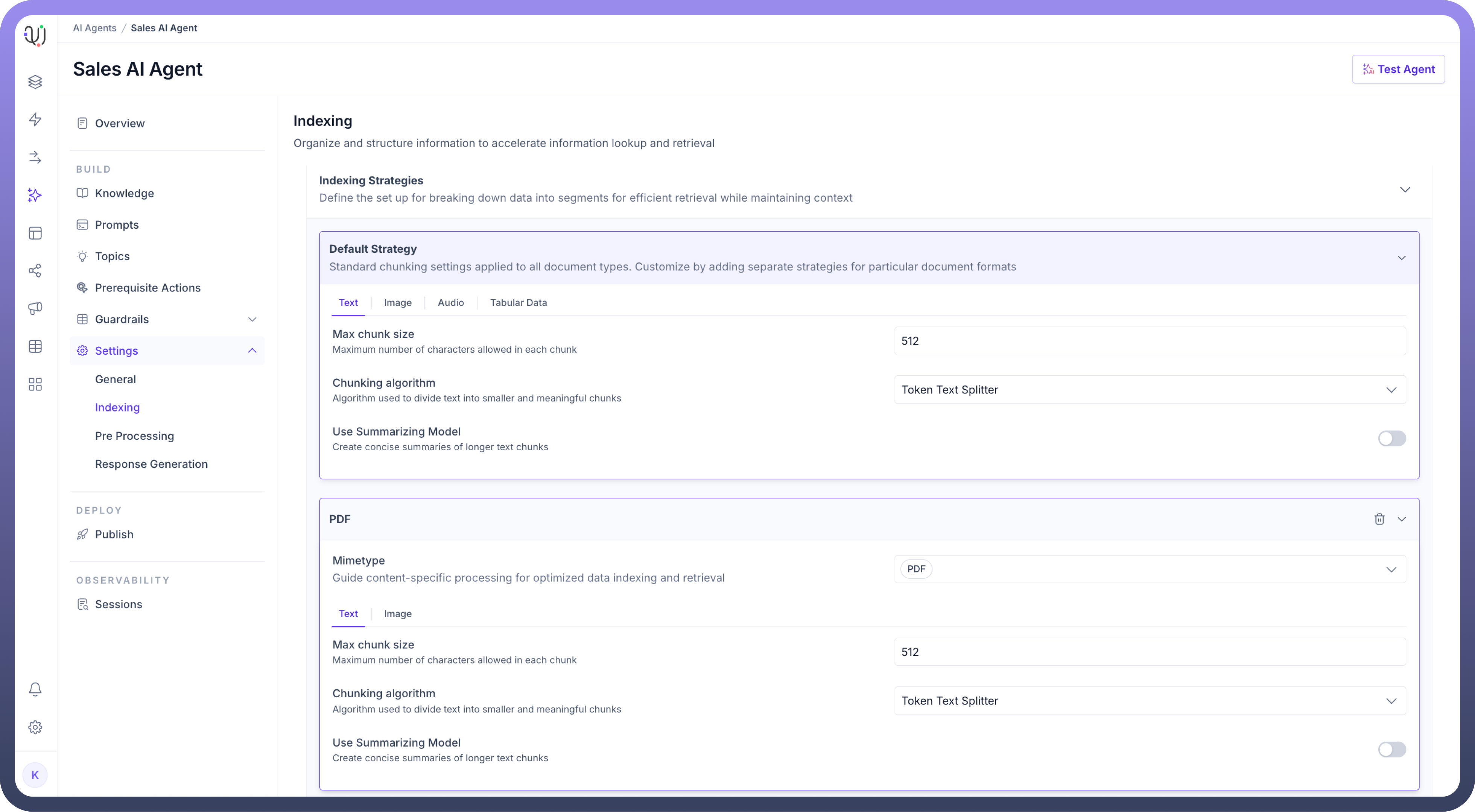Click the Test Agent button

click(x=1398, y=69)
